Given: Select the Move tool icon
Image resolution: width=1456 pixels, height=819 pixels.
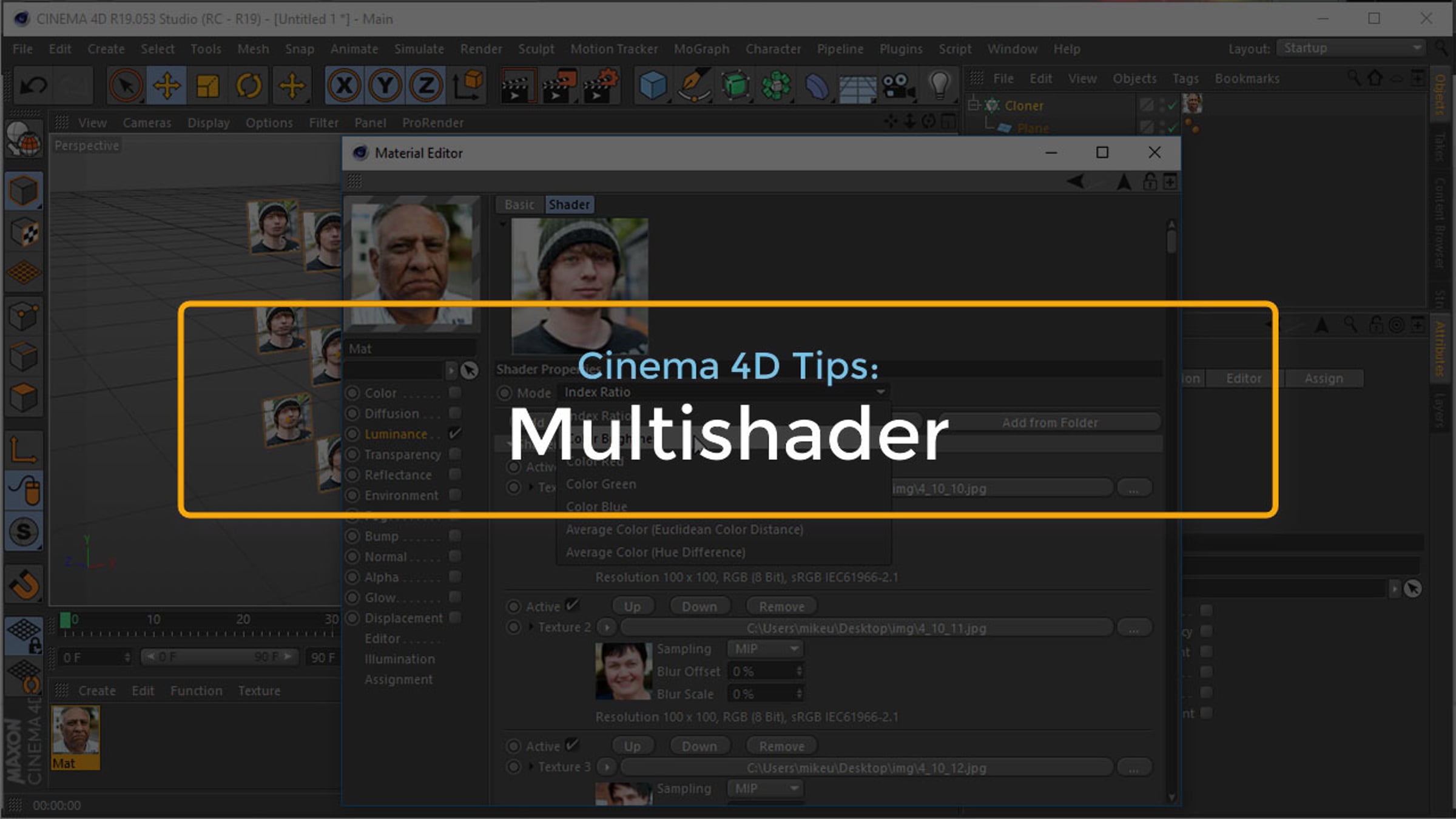Looking at the screenshot, I should click(166, 86).
